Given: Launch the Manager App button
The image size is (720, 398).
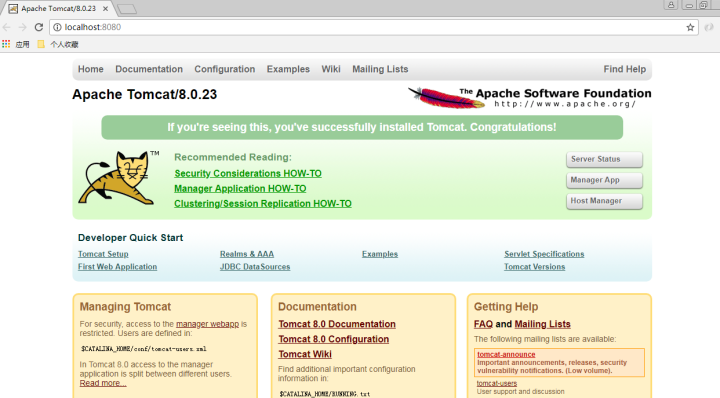Looking at the screenshot, I should [x=604, y=180].
